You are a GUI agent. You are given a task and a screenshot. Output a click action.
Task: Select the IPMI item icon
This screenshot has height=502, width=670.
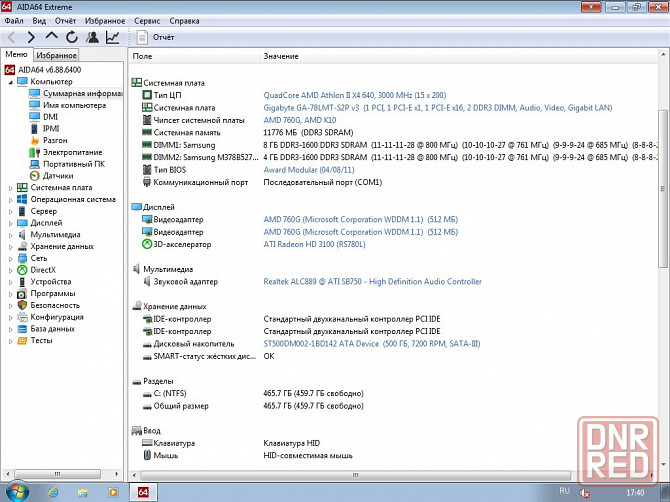pos(35,129)
